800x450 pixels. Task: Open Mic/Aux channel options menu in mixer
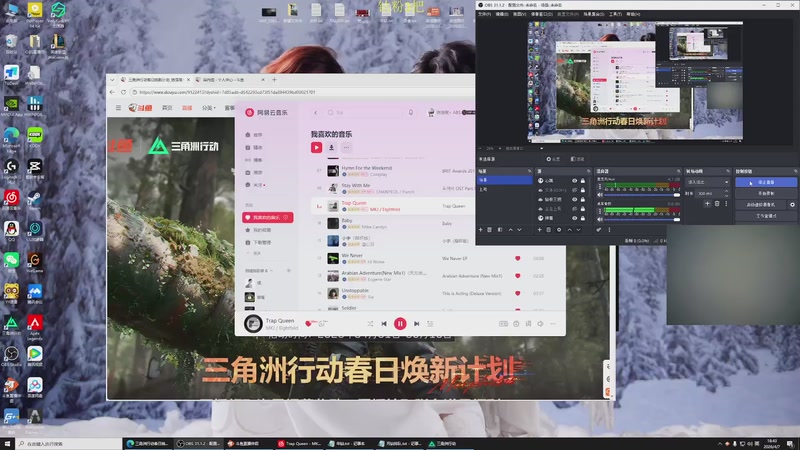click(599, 186)
